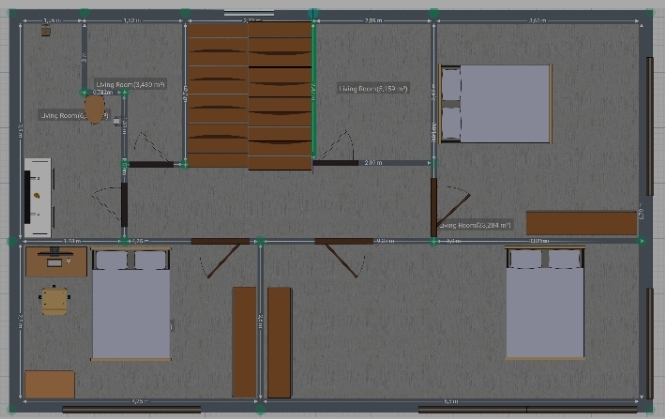Image resolution: width=665 pixels, height=419 pixels.
Task: Click the Living Room (3,480 m²) label
Action: click(x=130, y=86)
